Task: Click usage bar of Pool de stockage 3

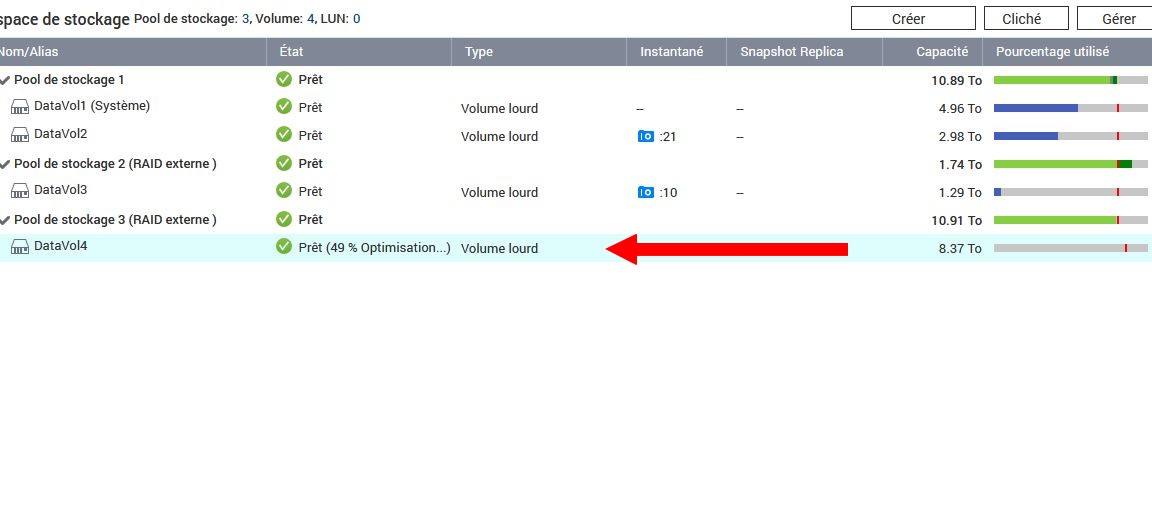Action: (x=1070, y=220)
